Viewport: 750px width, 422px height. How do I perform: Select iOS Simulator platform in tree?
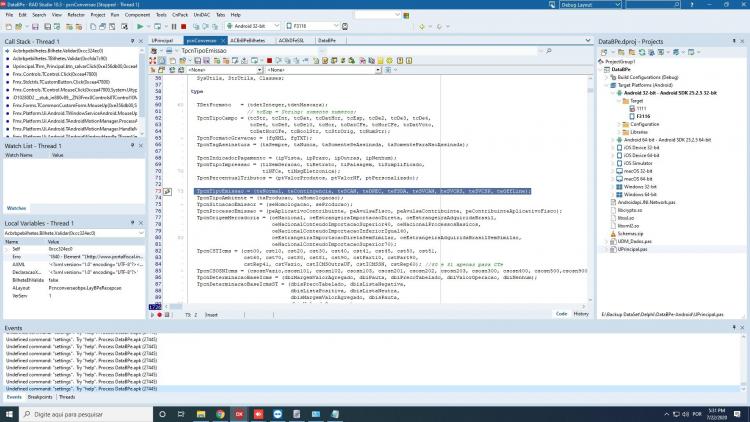638,163
